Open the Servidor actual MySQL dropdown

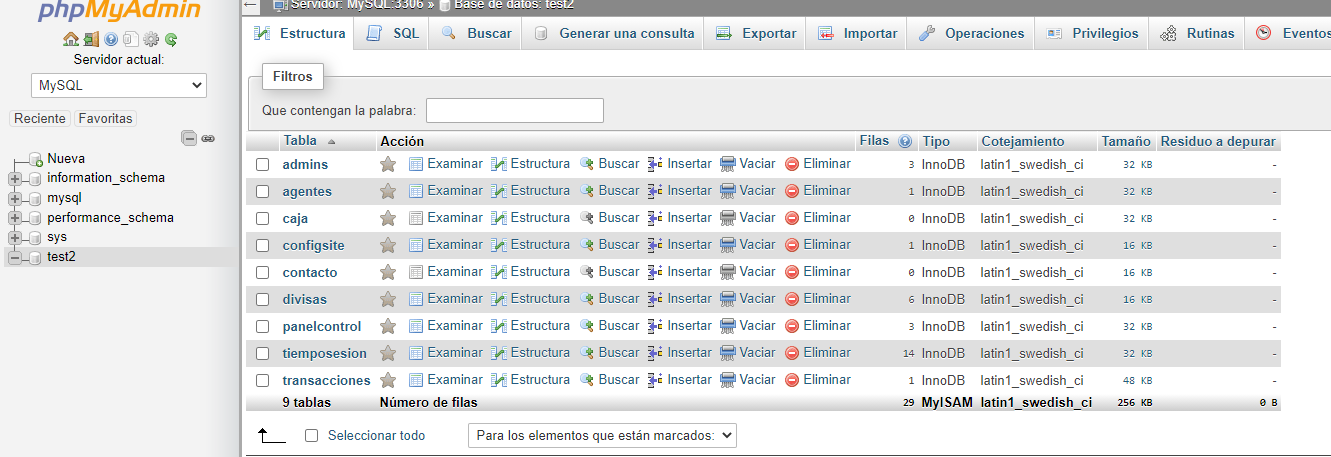(118, 85)
